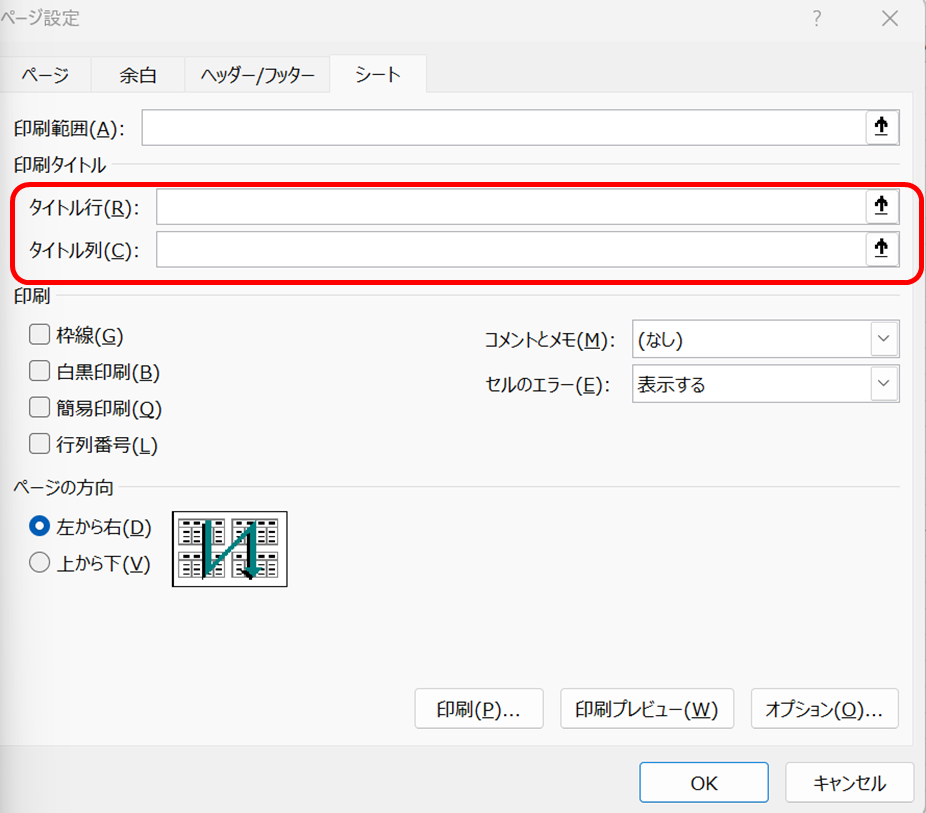The image size is (926, 813).
Task: Click range selector arrow icon for タイトル行
Action: coord(881,206)
